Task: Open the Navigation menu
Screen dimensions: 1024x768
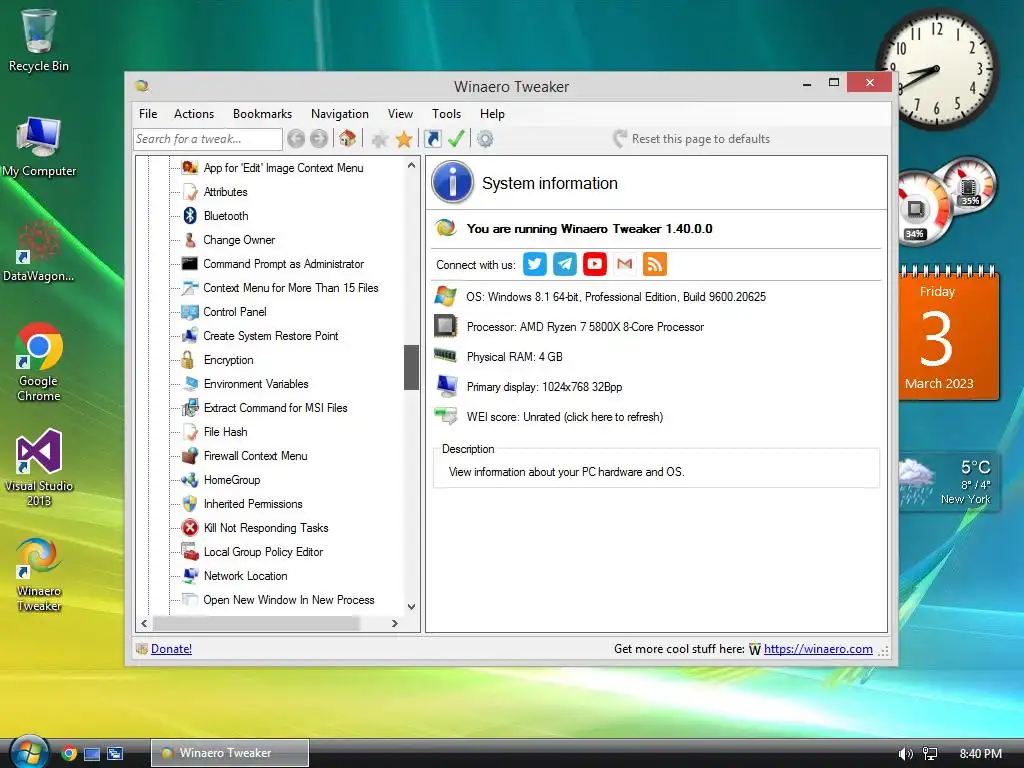Action: (x=340, y=114)
